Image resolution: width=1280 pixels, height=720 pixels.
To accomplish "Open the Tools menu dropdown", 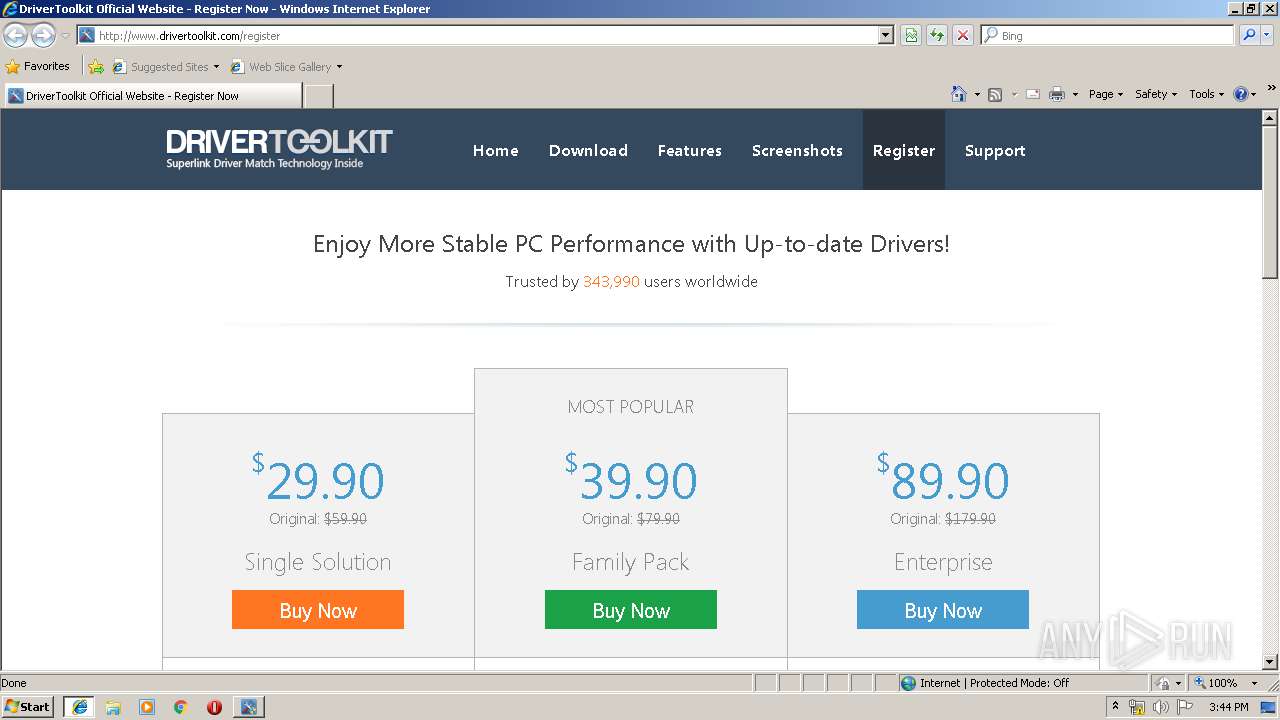I will [x=1206, y=94].
